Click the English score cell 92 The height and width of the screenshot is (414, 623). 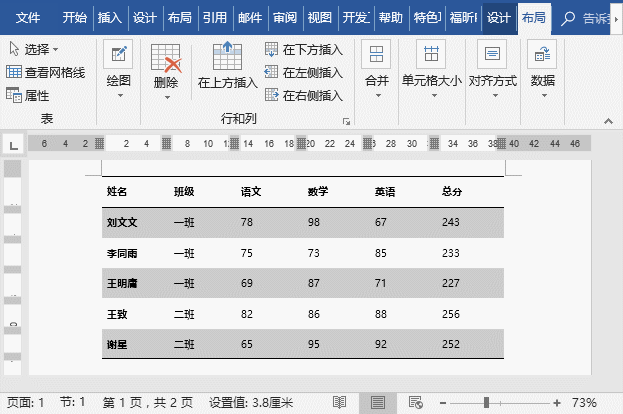tap(381, 344)
